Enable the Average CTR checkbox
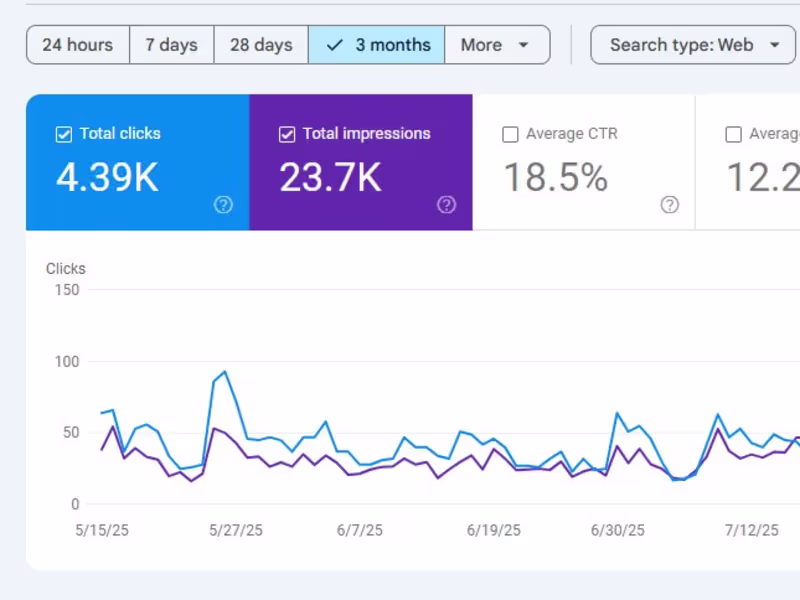Image resolution: width=800 pixels, height=600 pixels. click(x=510, y=133)
